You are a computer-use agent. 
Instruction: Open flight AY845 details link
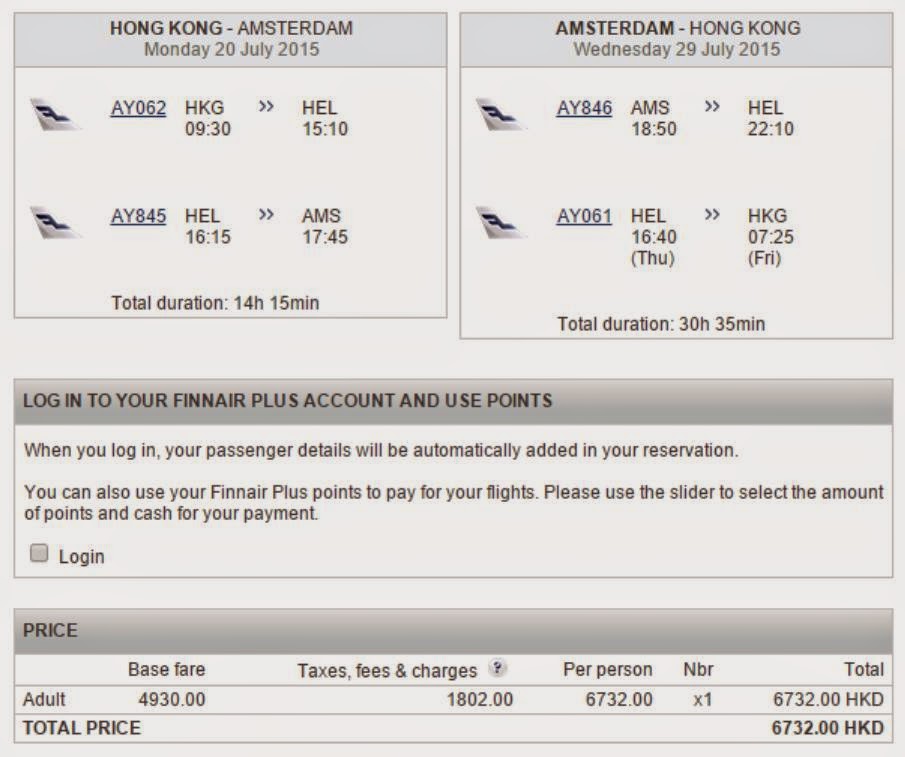coord(138,216)
